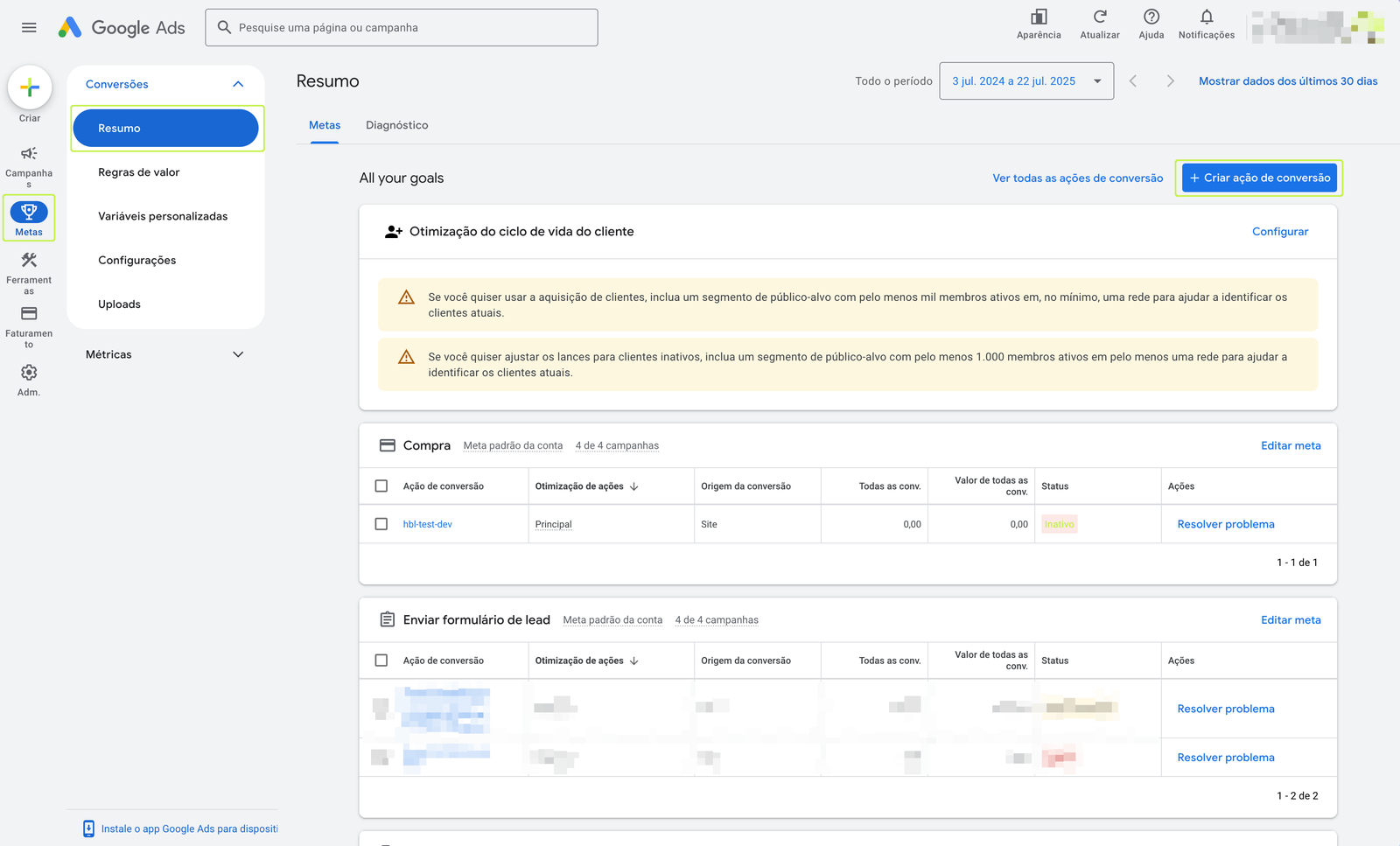Click Resolver problema for hbl-test-dev
The image size is (1400, 846).
(1226, 524)
